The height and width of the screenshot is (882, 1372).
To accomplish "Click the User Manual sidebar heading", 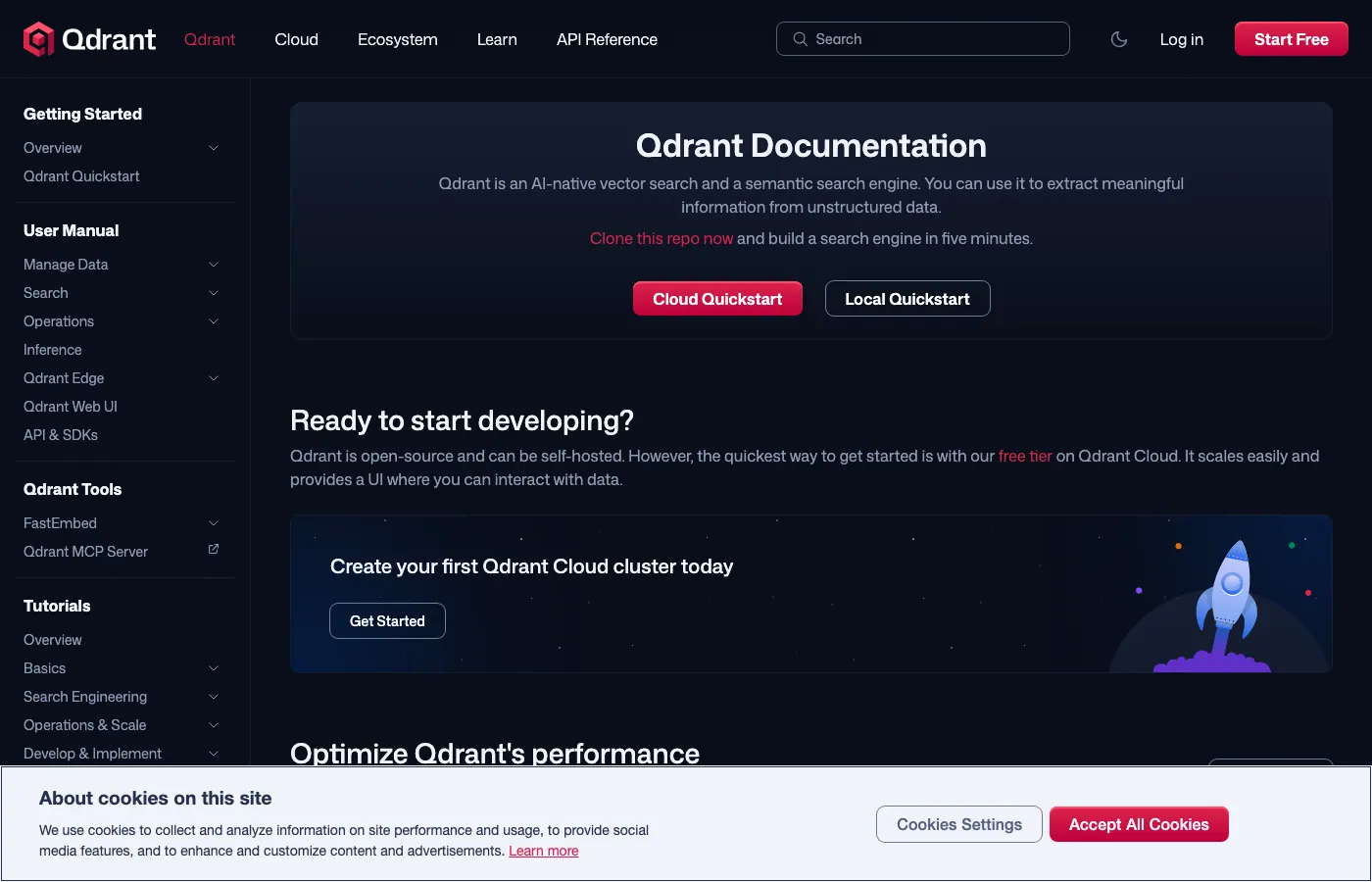I will point(71,230).
